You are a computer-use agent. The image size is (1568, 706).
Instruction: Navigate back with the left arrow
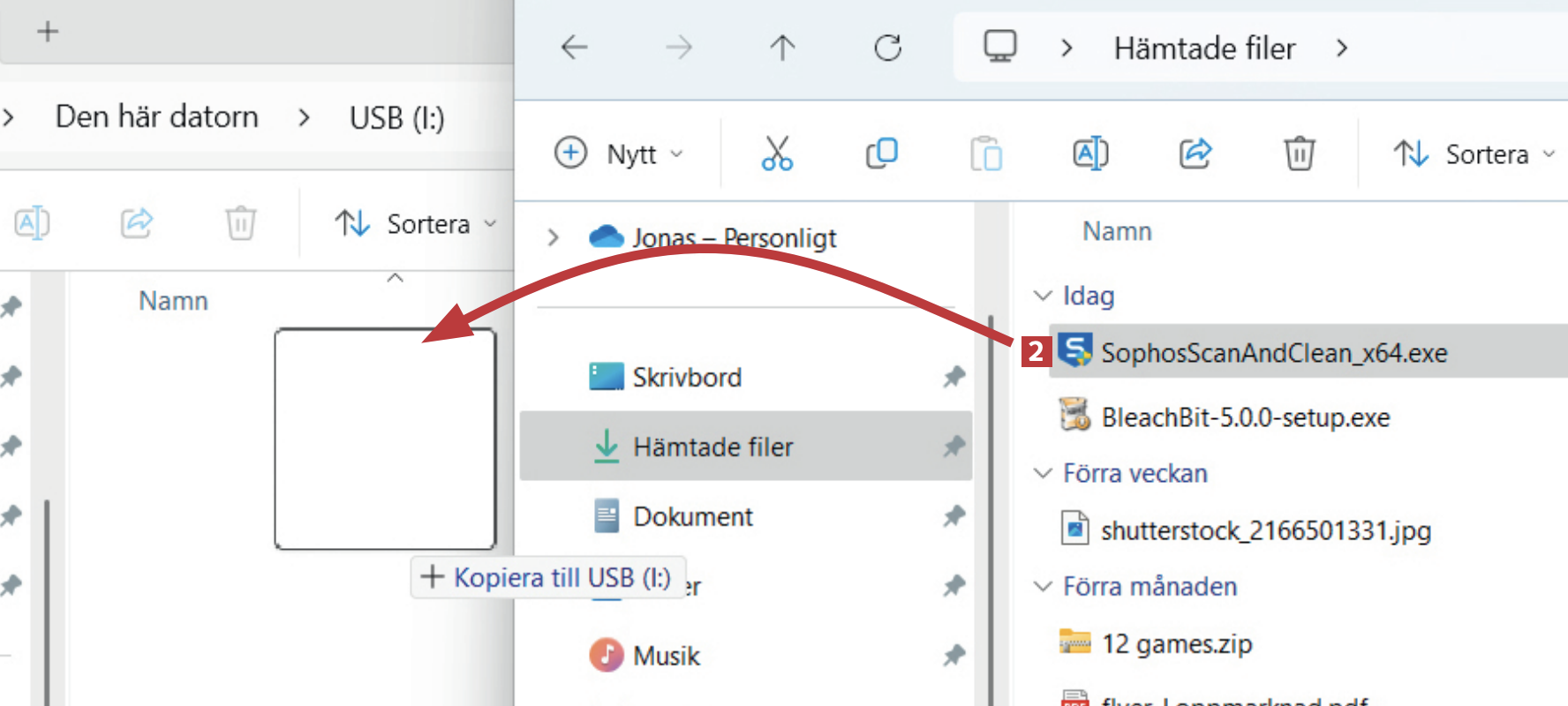pos(575,48)
